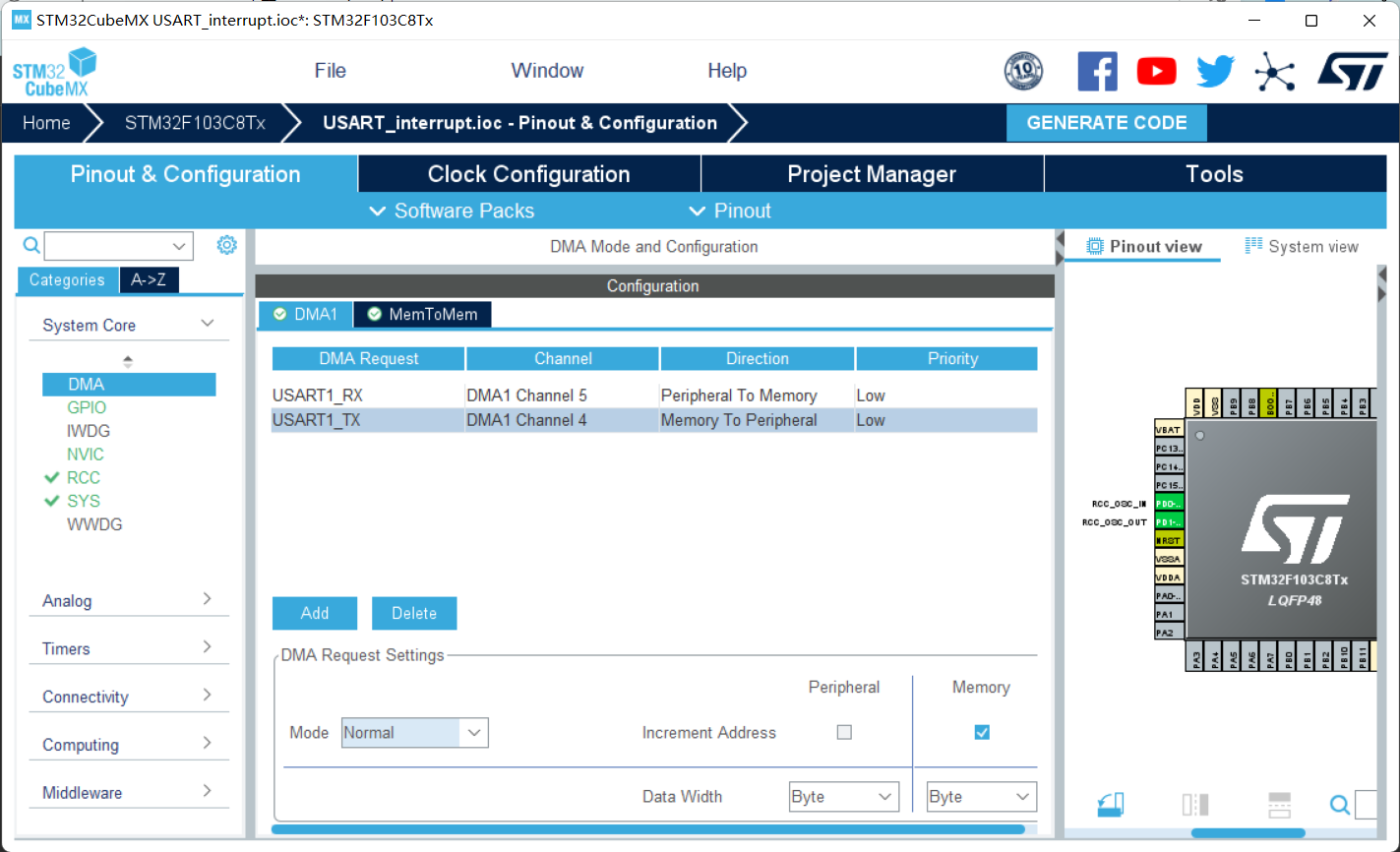Click the rotate-chip icon under pinout

coord(1110,805)
